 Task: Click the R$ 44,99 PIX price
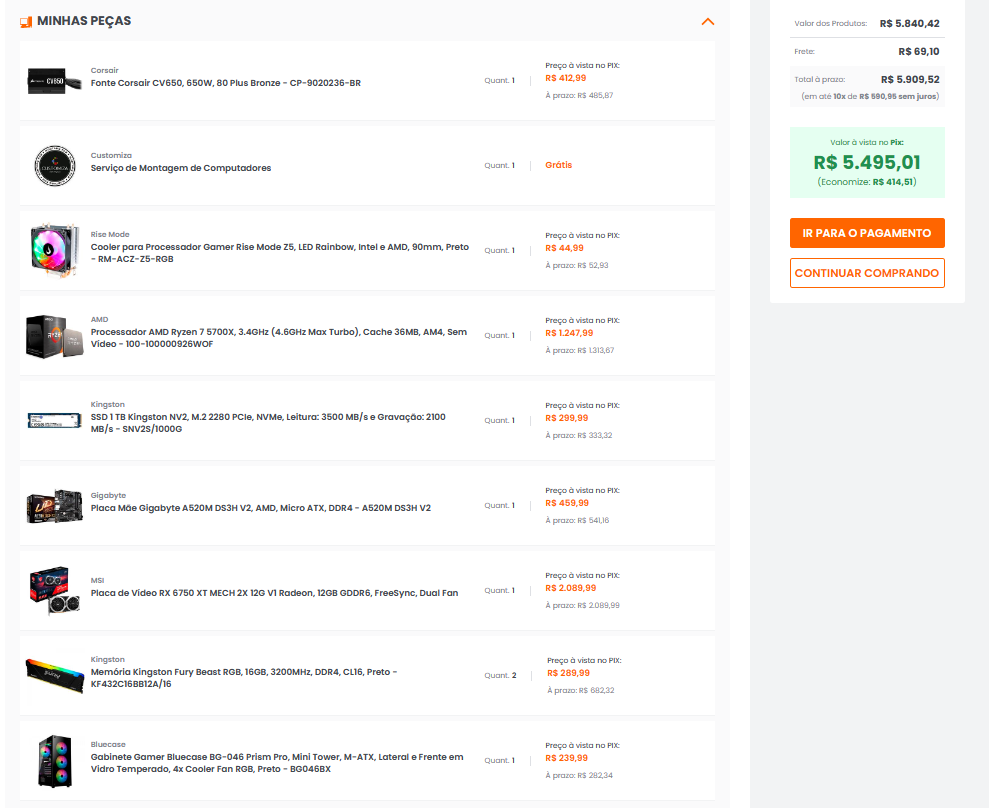565,249
